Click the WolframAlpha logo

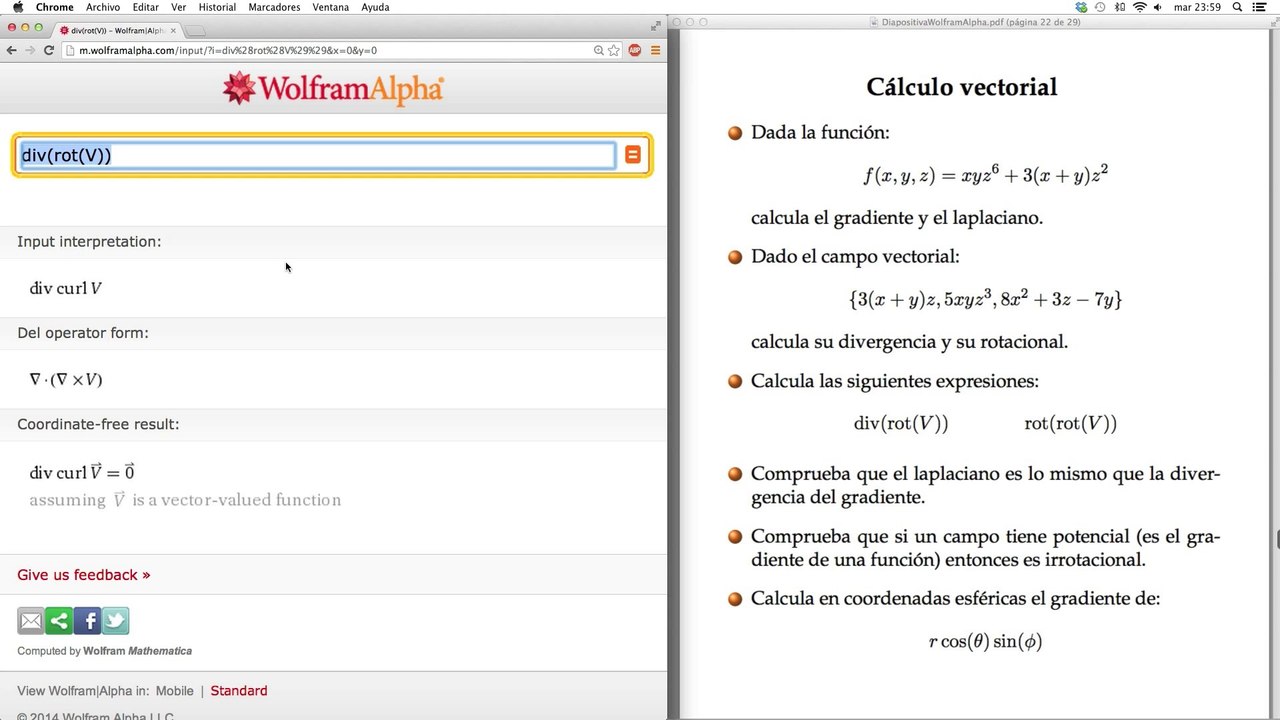tap(333, 88)
